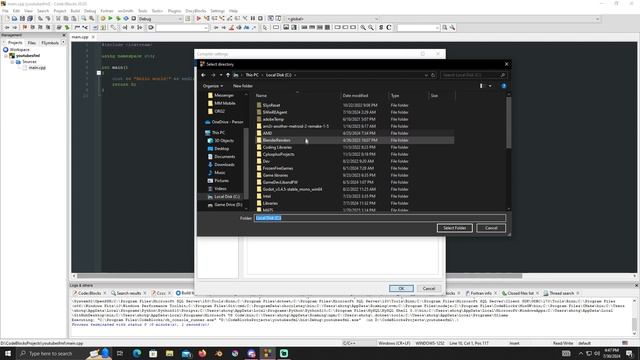
Task: Click the blue Rebuild icon
Action: point(126,19)
